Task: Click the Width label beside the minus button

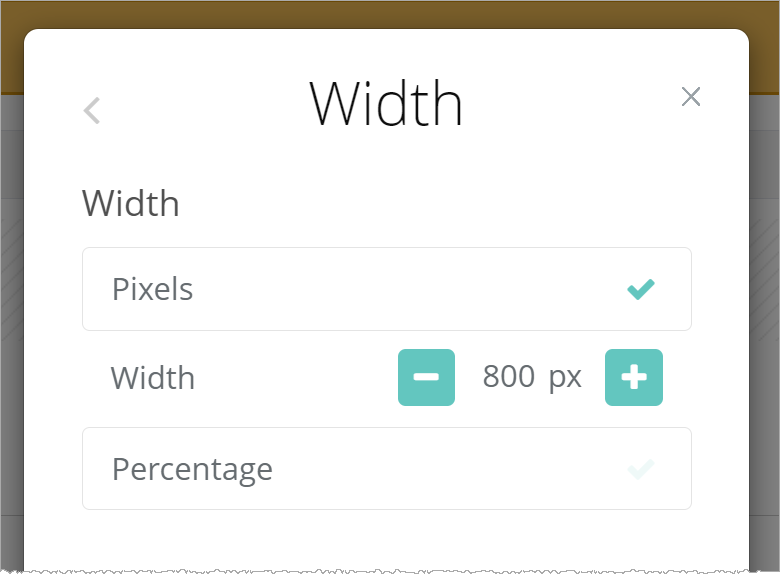Action: [x=153, y=378]
